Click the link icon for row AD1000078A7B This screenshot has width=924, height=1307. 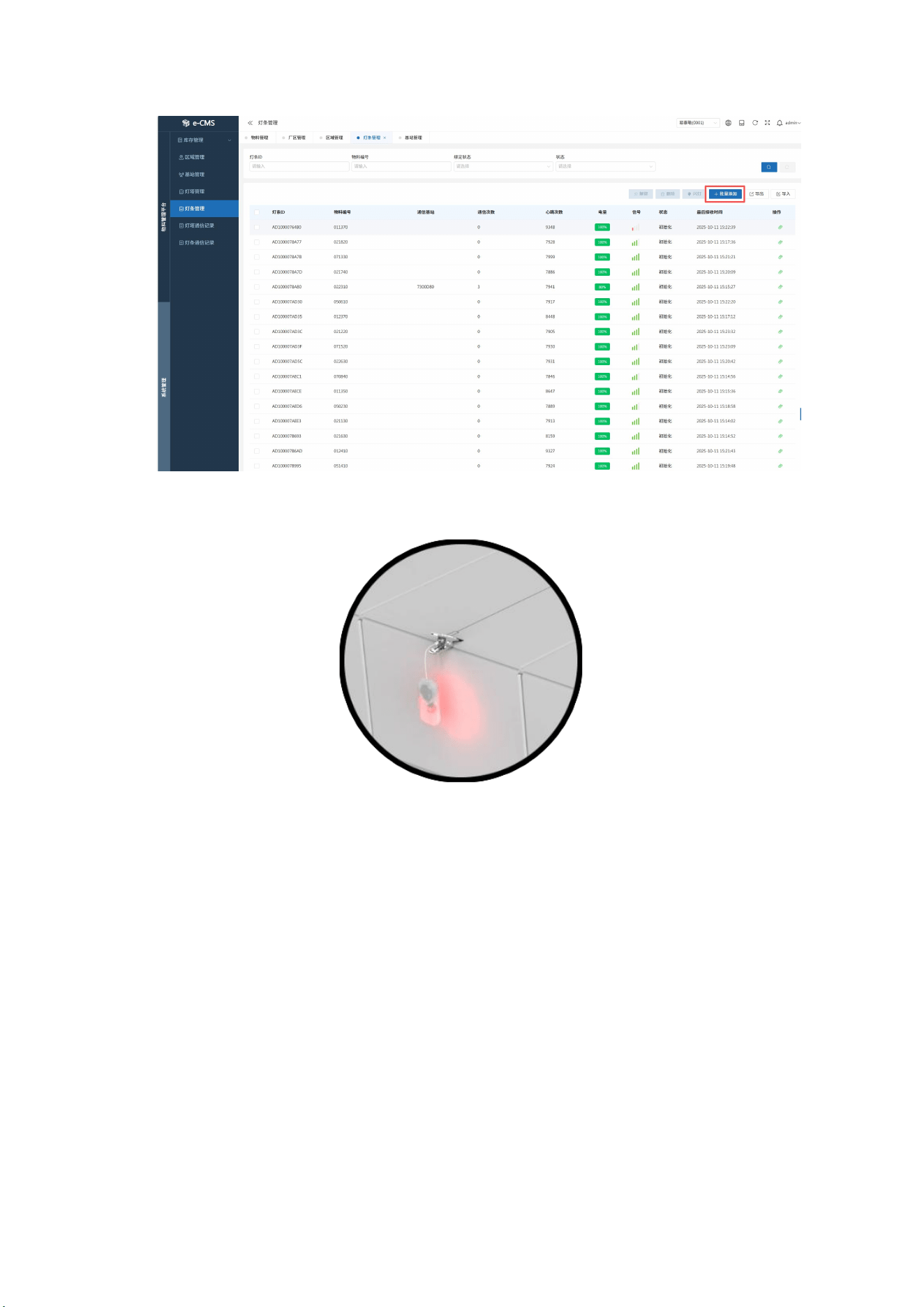pos(780,257)
